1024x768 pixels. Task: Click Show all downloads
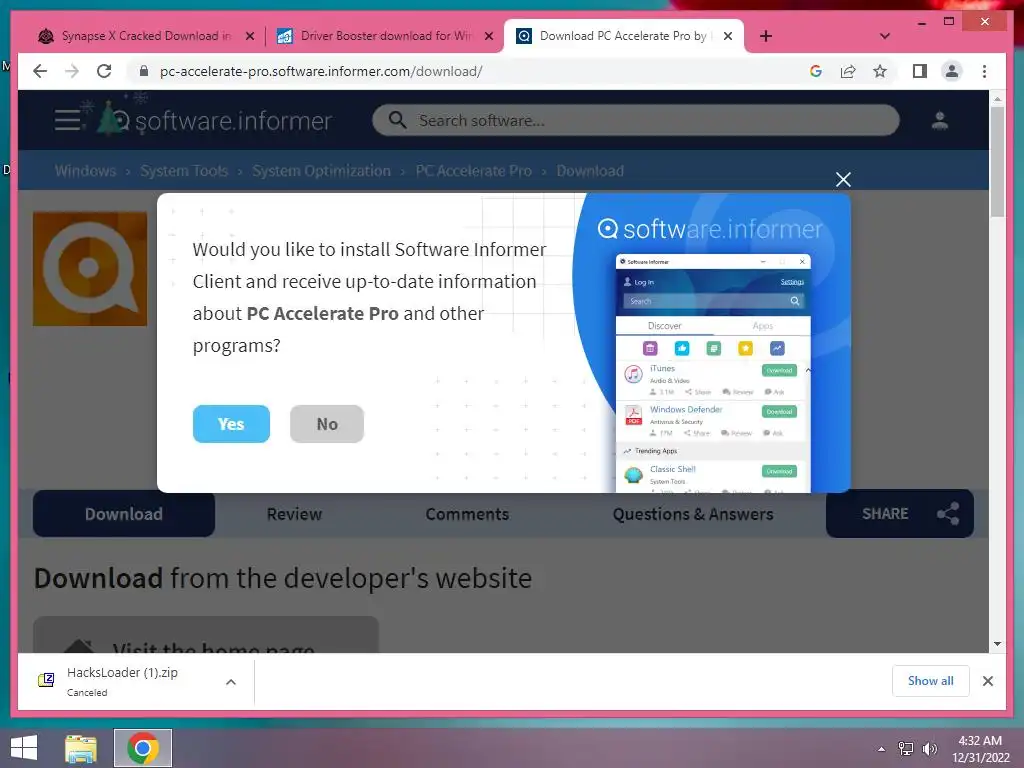931,680
